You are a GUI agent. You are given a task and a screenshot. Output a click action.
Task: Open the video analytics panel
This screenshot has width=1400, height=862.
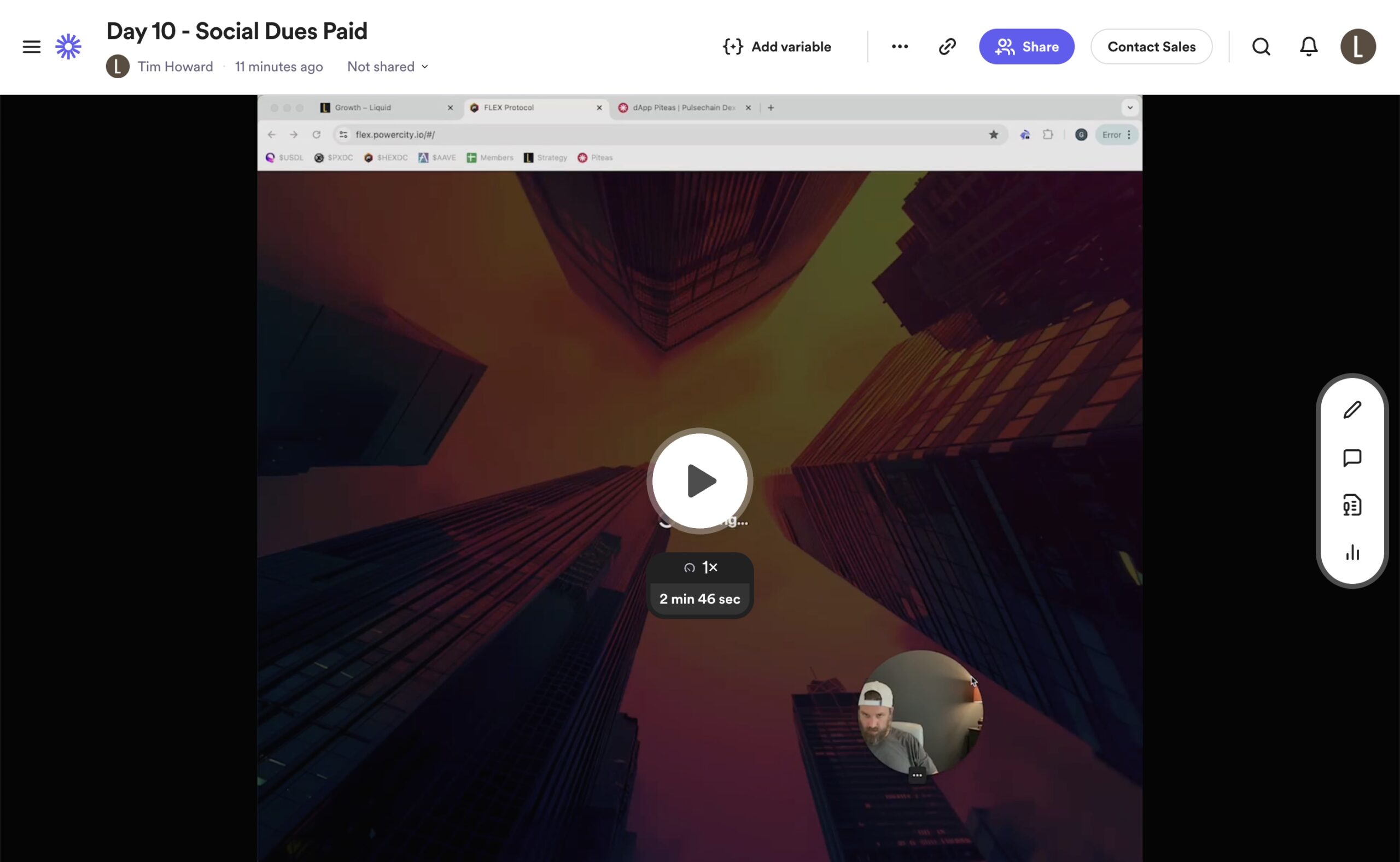pyautogui.click(x=1352, y=553)
